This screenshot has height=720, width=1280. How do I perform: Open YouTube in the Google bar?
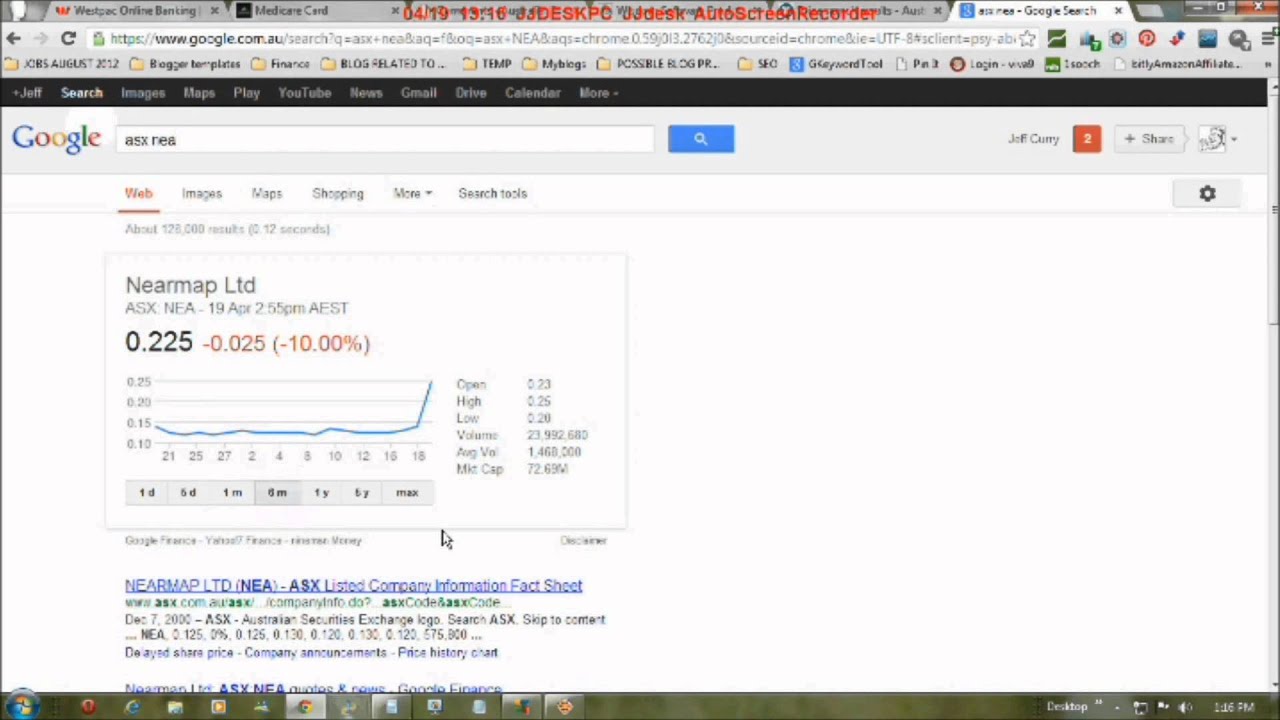coord(304,93)
